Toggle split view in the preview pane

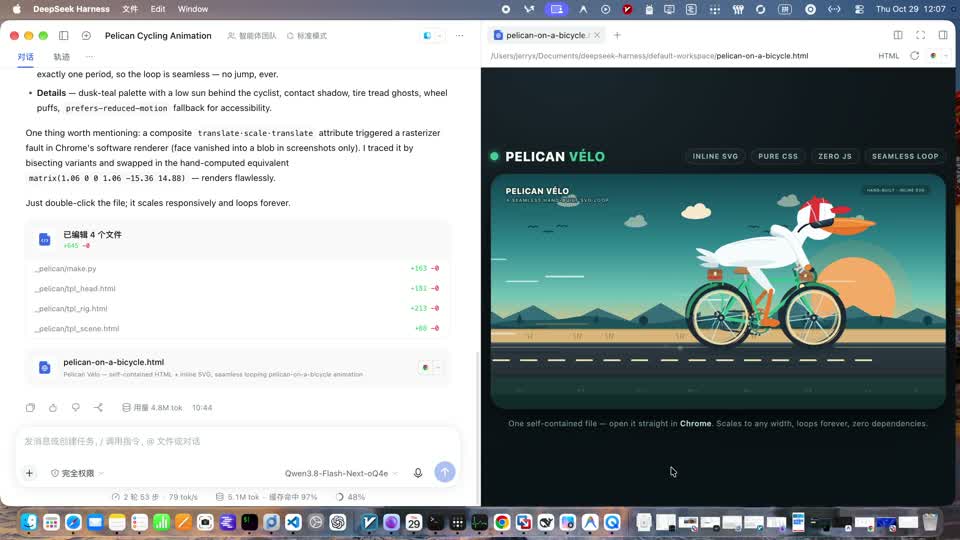pos(898,36)
